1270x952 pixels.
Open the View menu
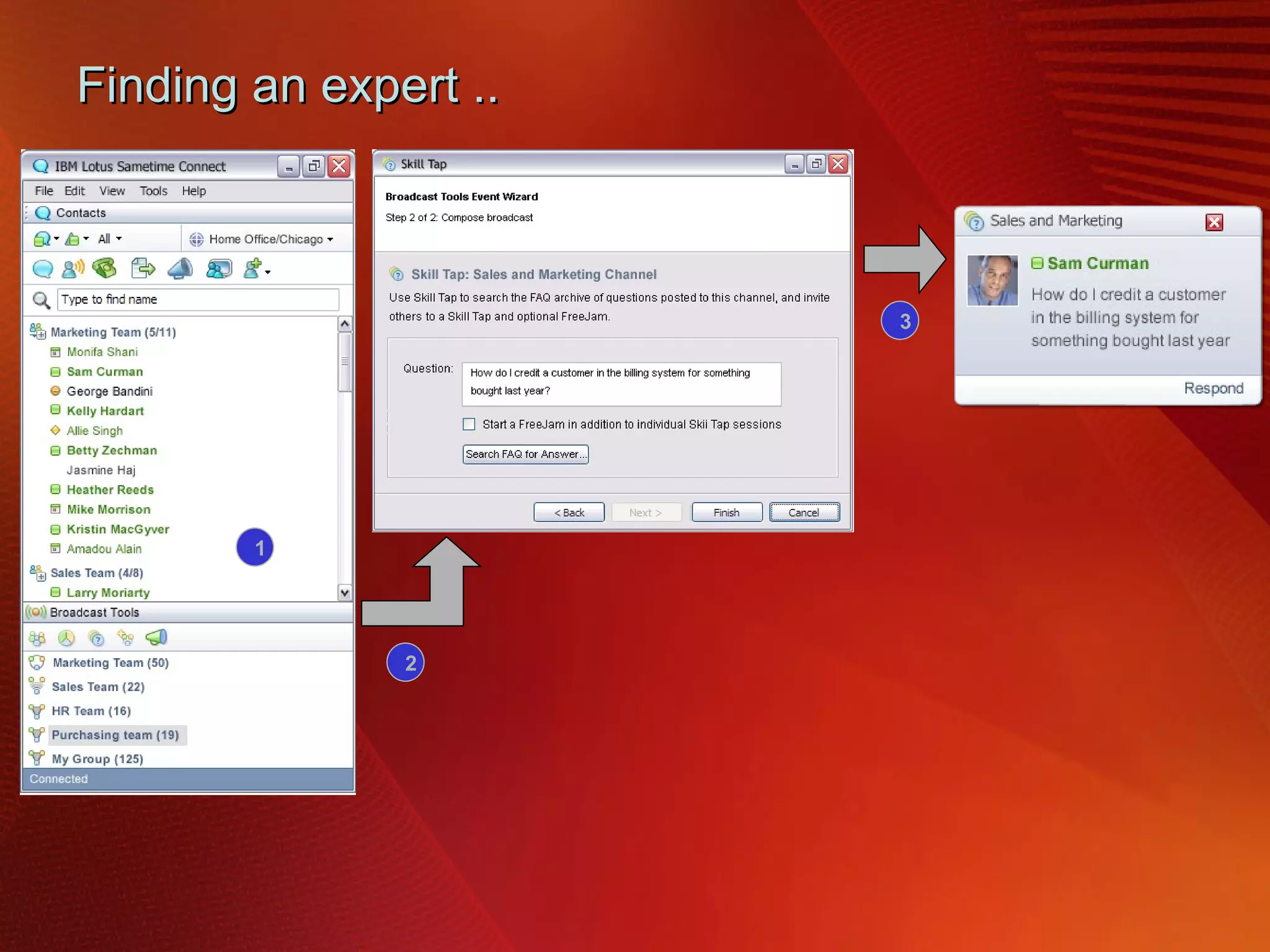tap(112, 191)
